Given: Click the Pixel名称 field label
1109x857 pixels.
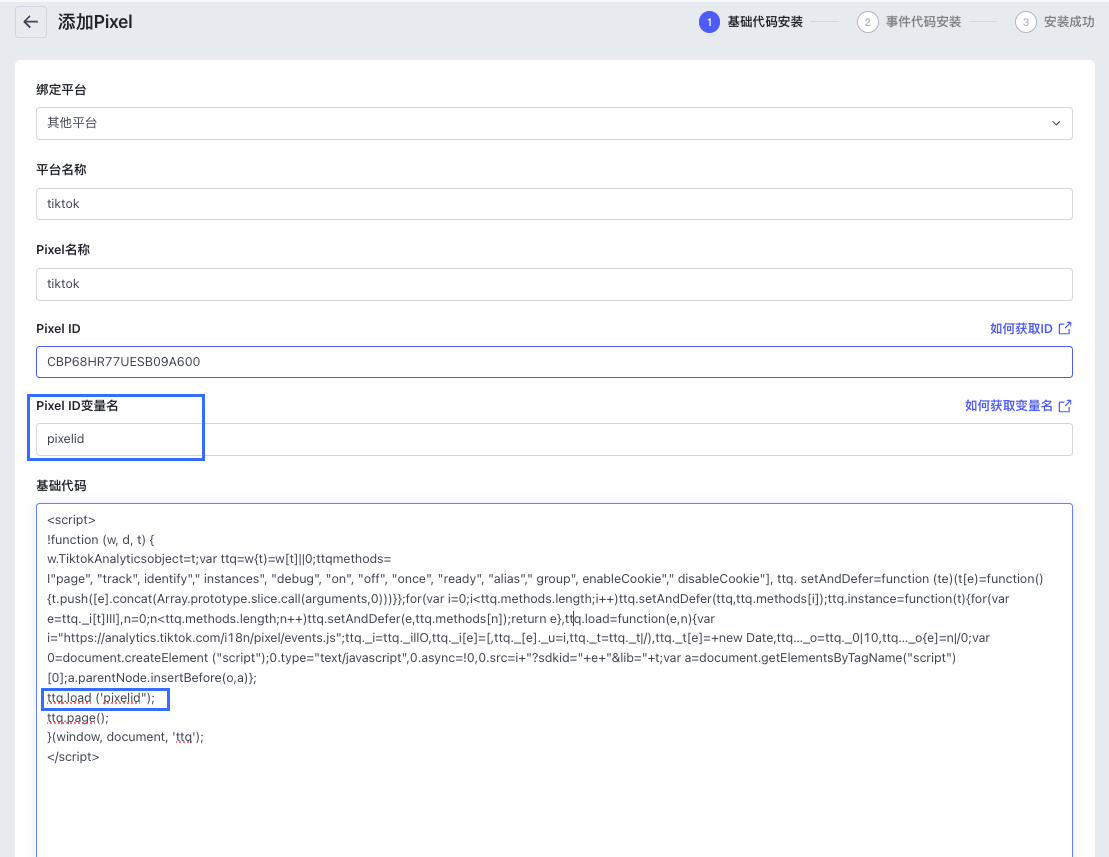Looking at the screenshot, I should [x=63, y=250].
